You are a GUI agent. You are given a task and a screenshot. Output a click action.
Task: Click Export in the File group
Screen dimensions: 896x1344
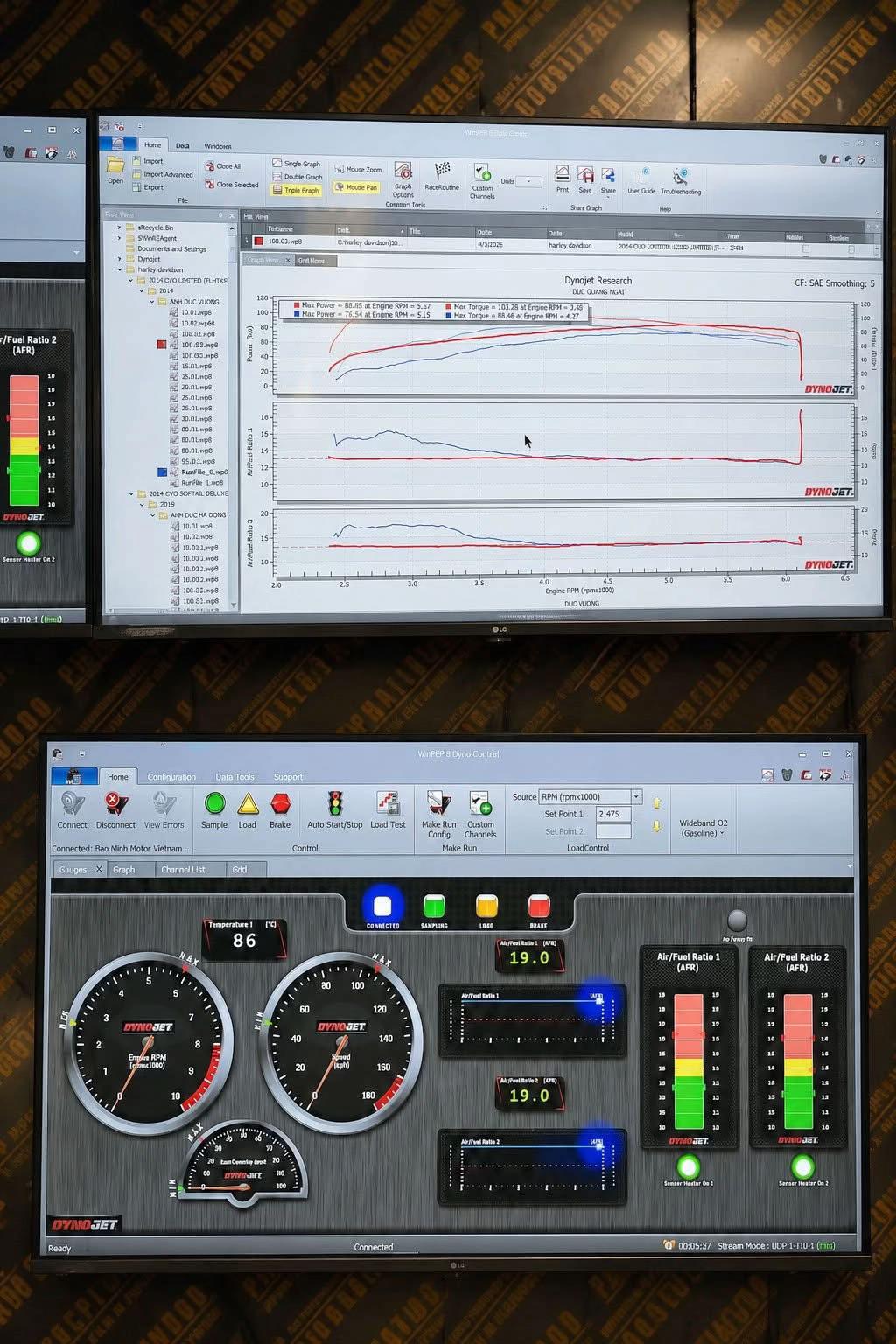(x=148, y=187)
